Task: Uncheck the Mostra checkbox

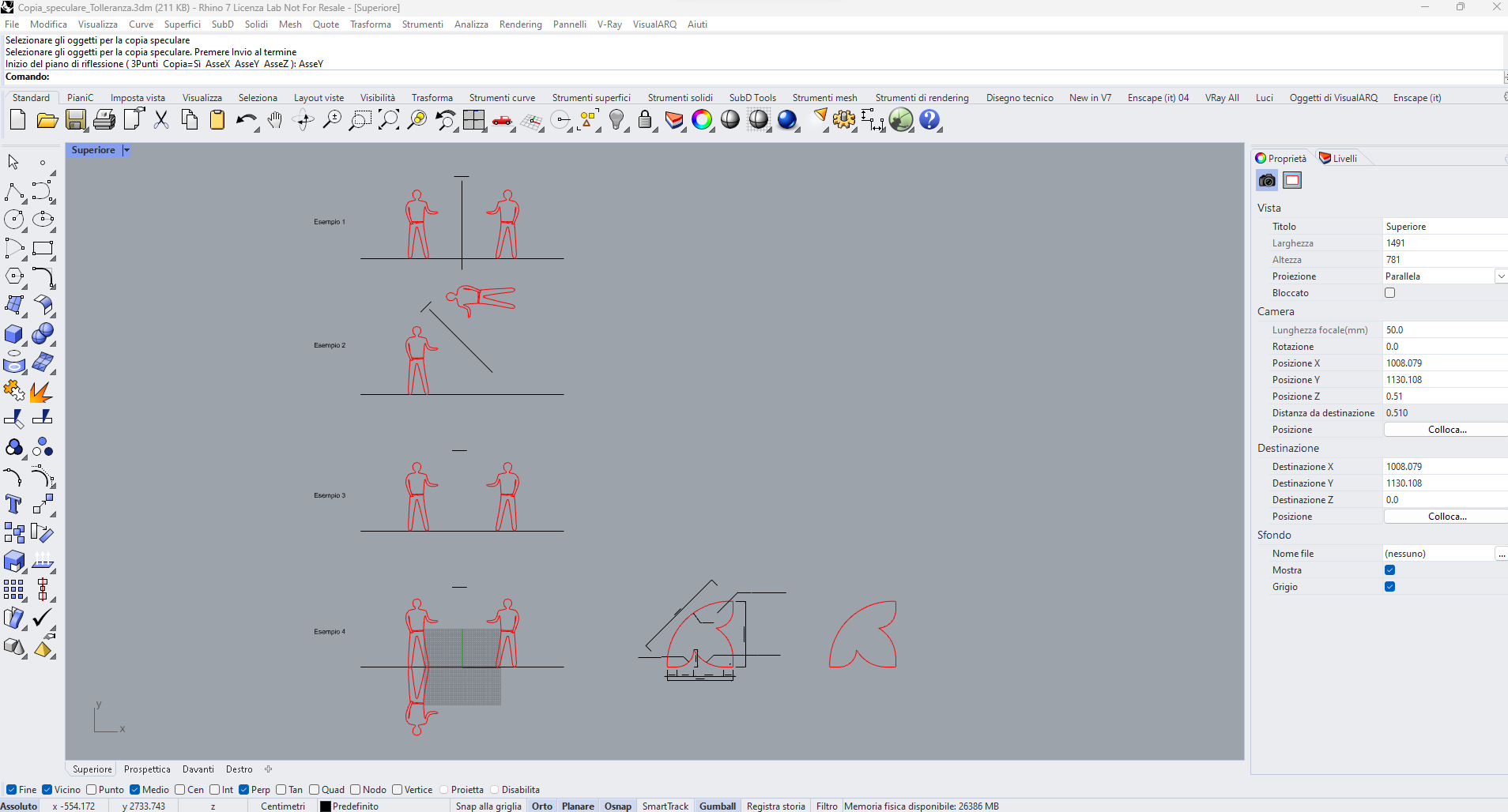Action: 1390,570
